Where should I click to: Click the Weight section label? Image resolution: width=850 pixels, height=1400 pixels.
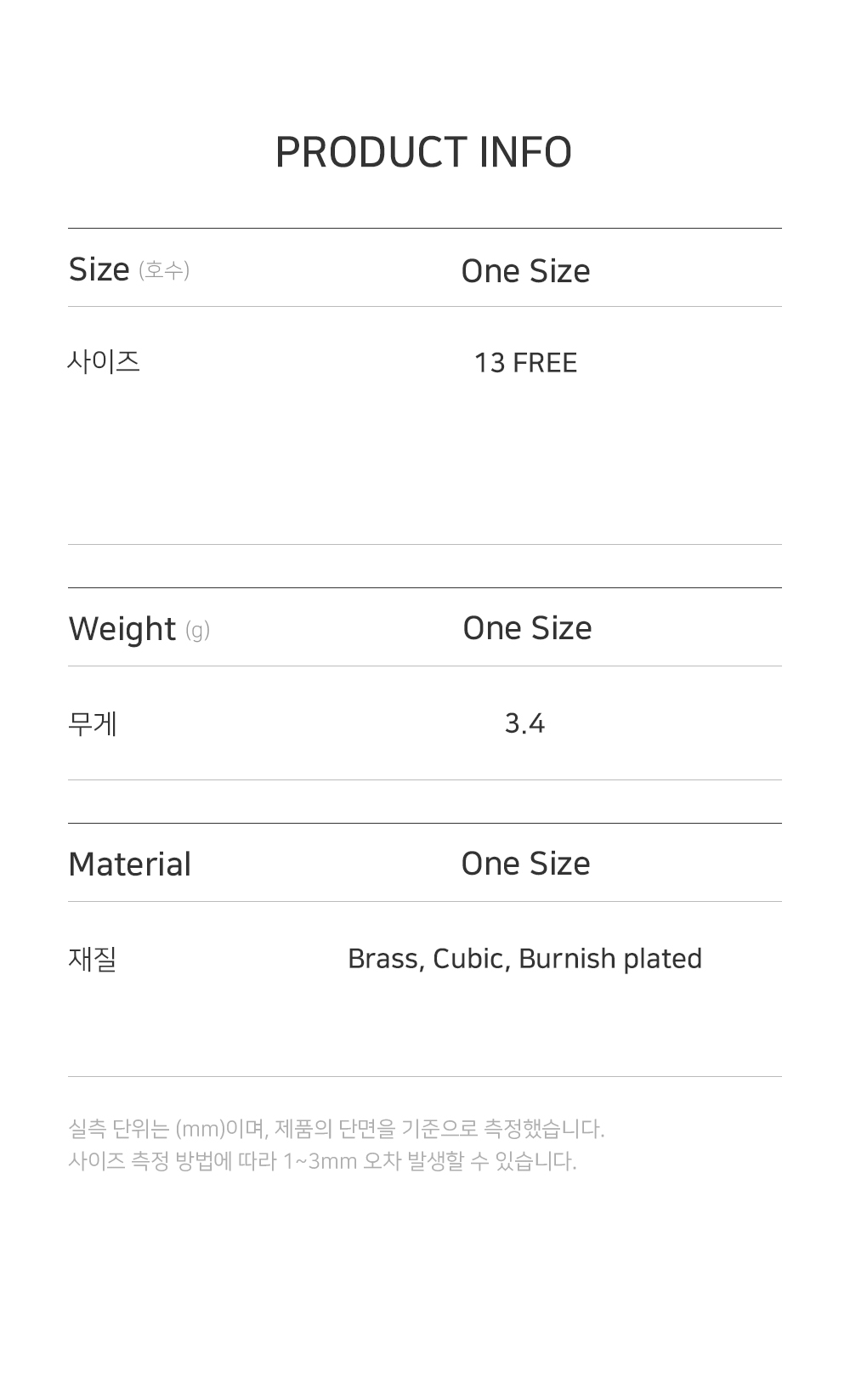122,629
